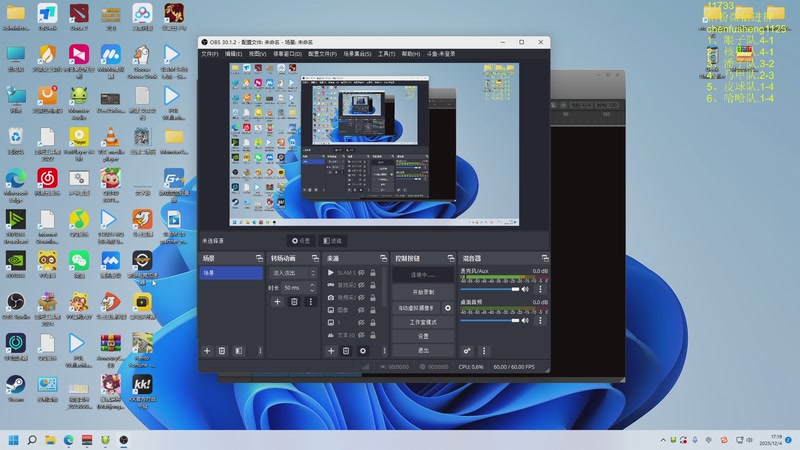Add a new scene with plus icon
Viewport: 800px width, 450px height.
point(207,351)
